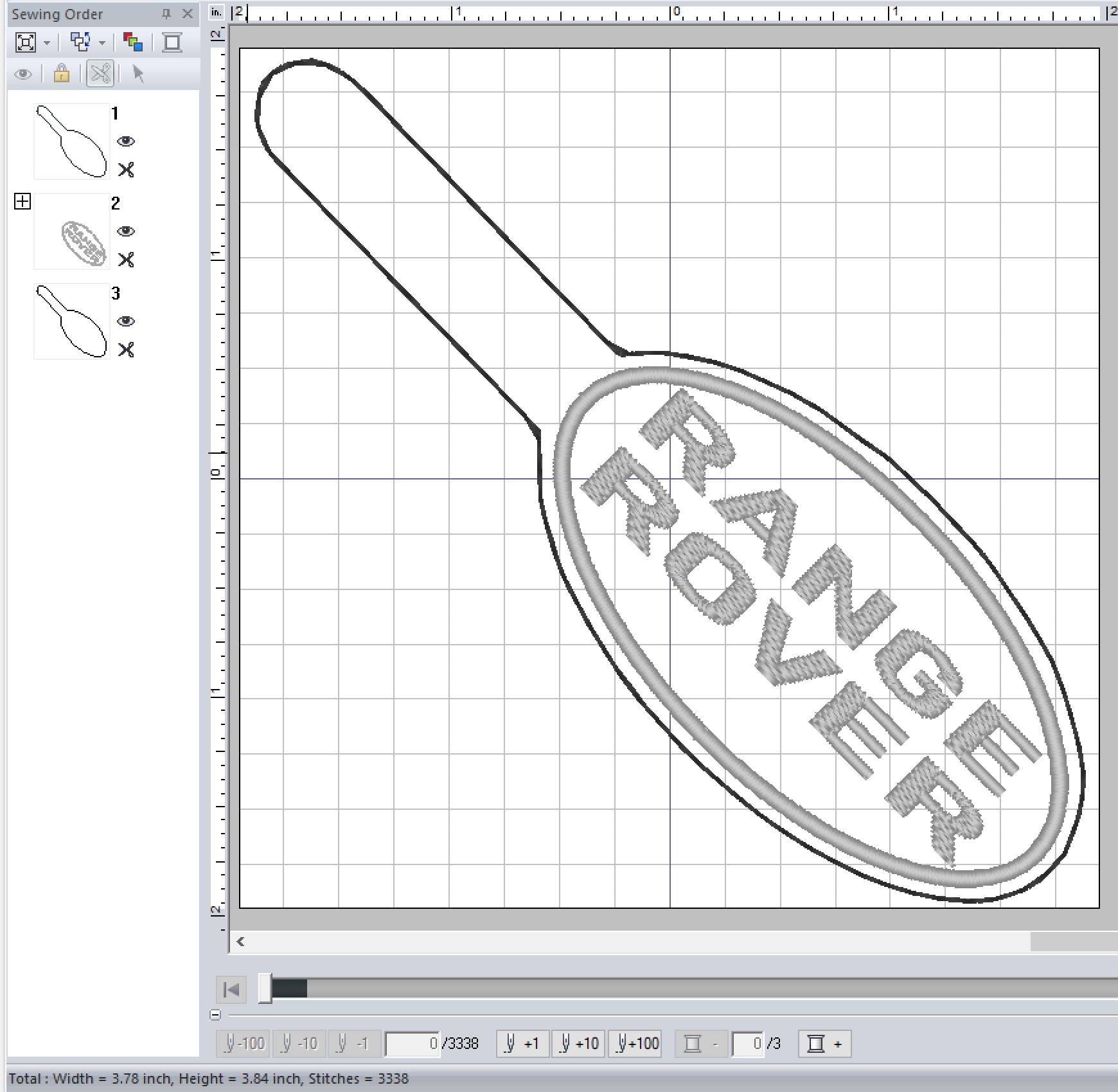Toggle visibility eye for sewing item 1

[126, 141]
